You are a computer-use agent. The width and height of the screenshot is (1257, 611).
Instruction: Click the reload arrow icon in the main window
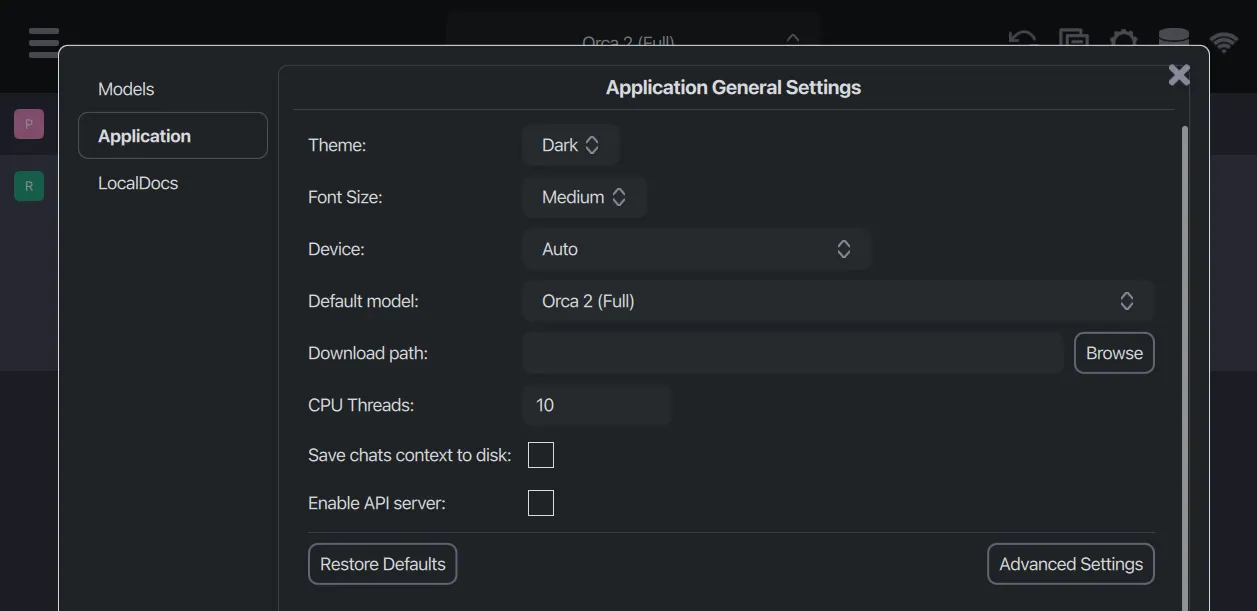pos(1023,39)
